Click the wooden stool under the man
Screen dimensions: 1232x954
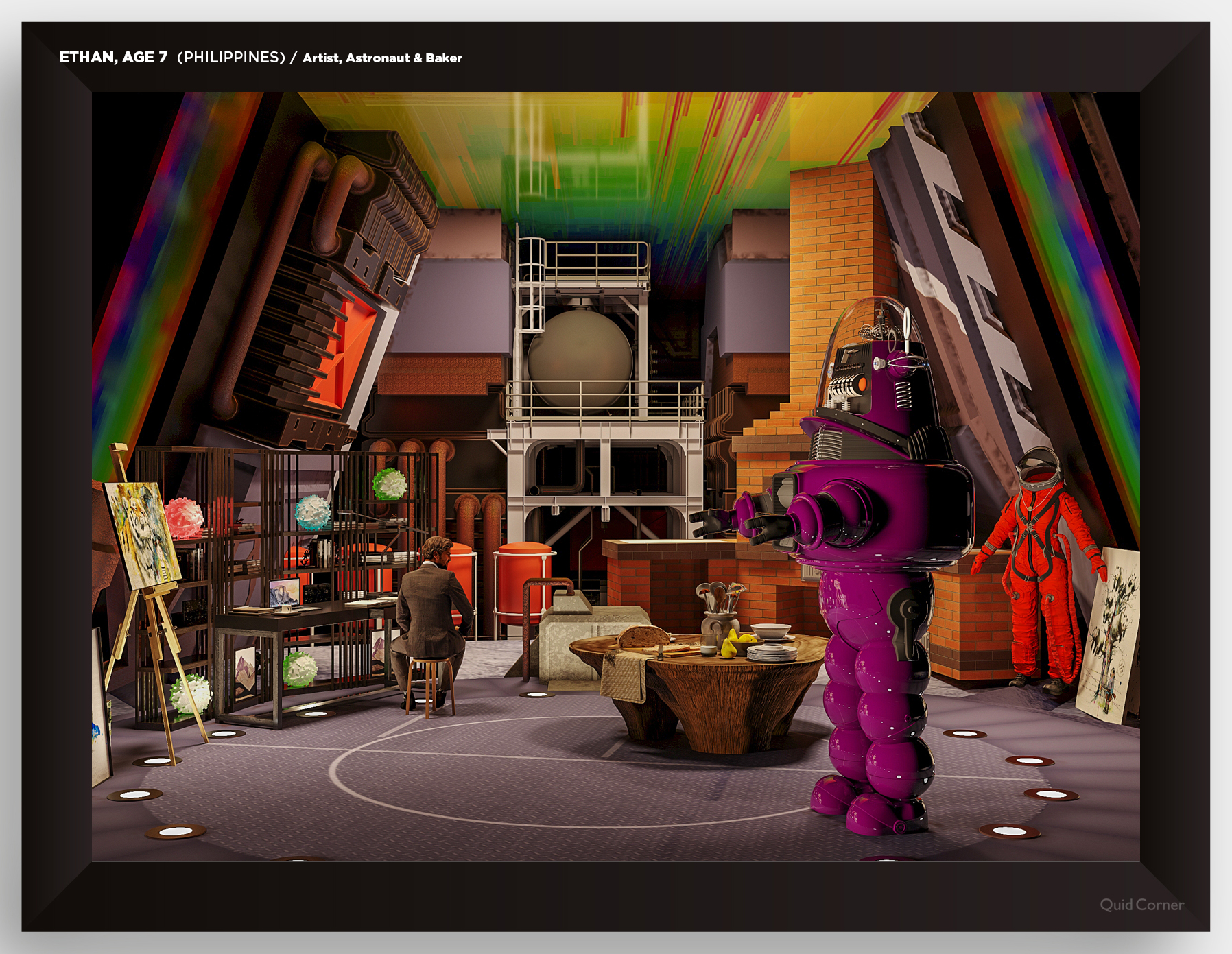coord(428,684)
